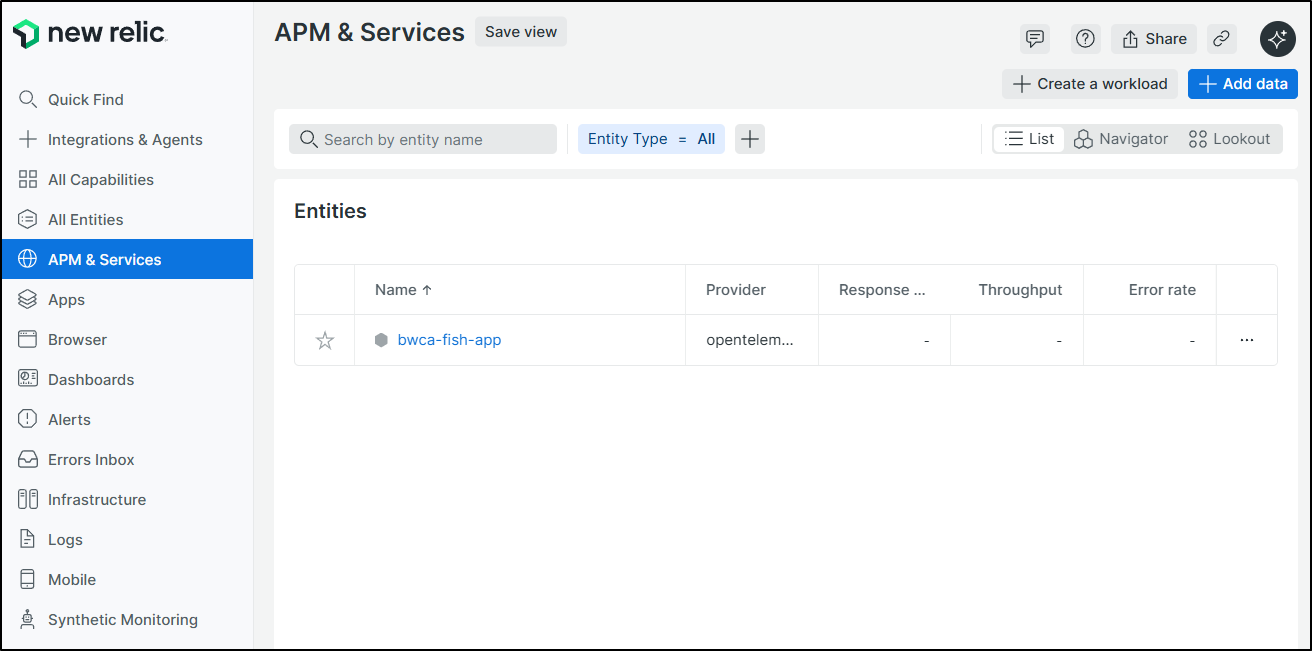
Task: Click the New Relic logo
Action: (x=90, y=34)
